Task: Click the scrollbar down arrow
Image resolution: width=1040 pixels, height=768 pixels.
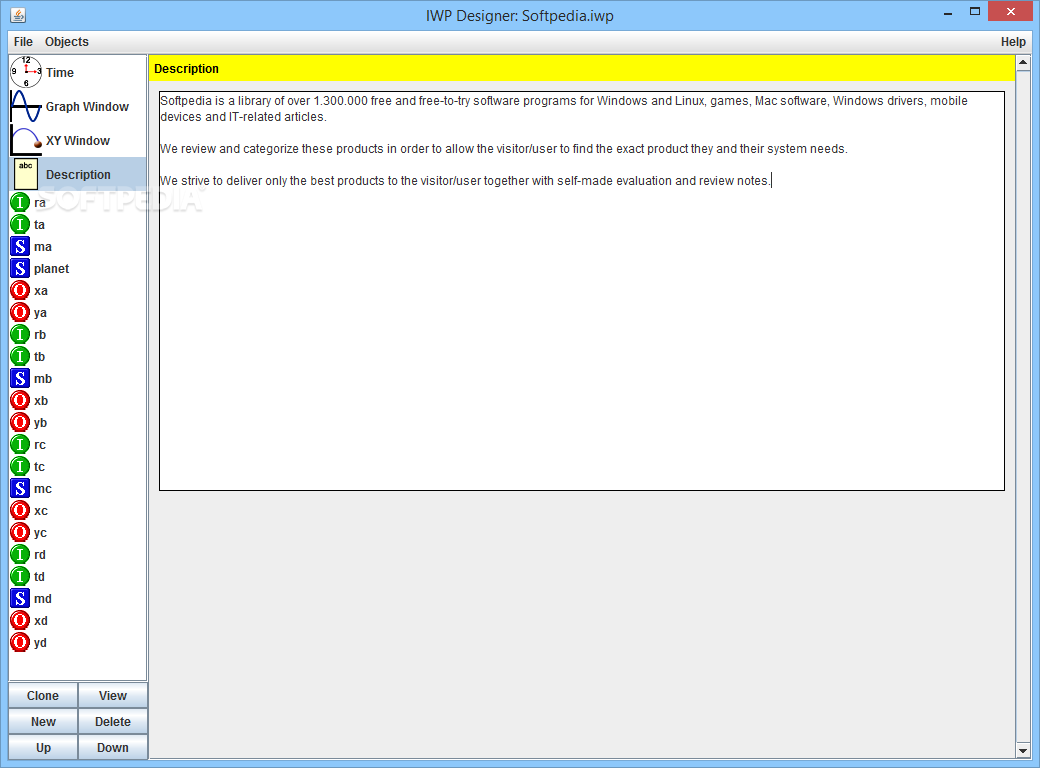Action: tap(1023, 751)
